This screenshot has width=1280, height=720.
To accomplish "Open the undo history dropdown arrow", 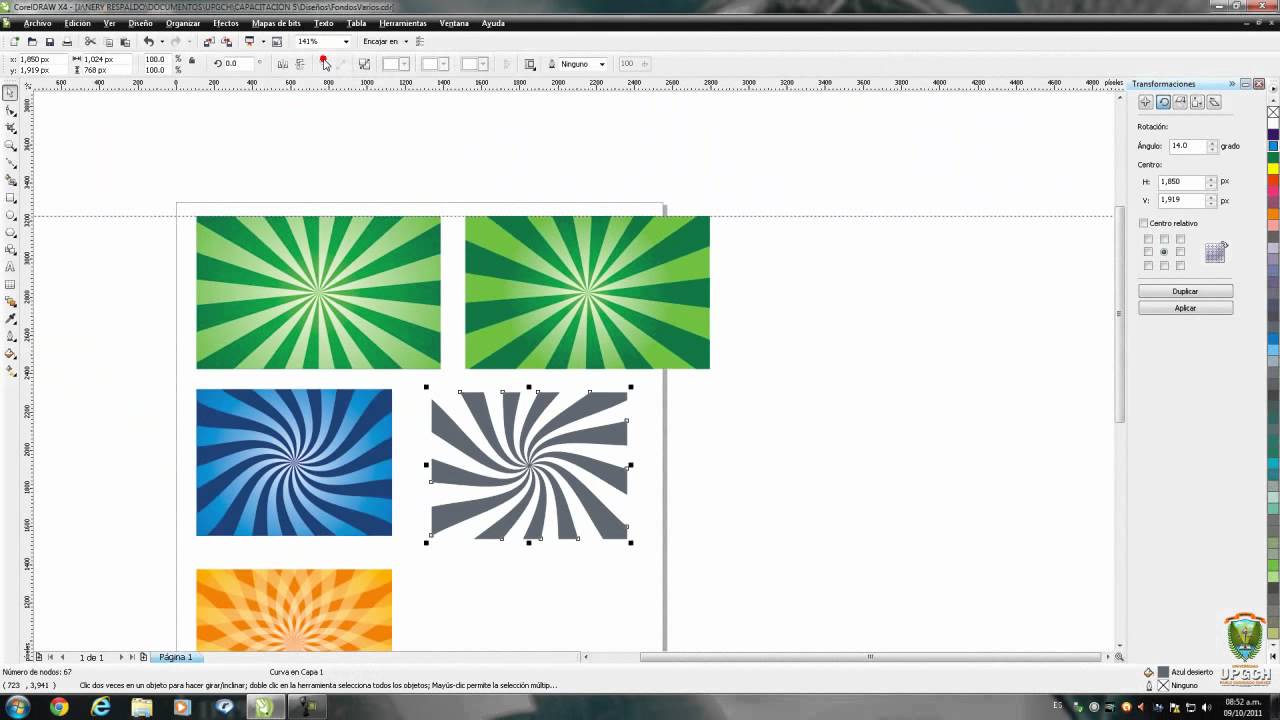I will pos(161,42).
